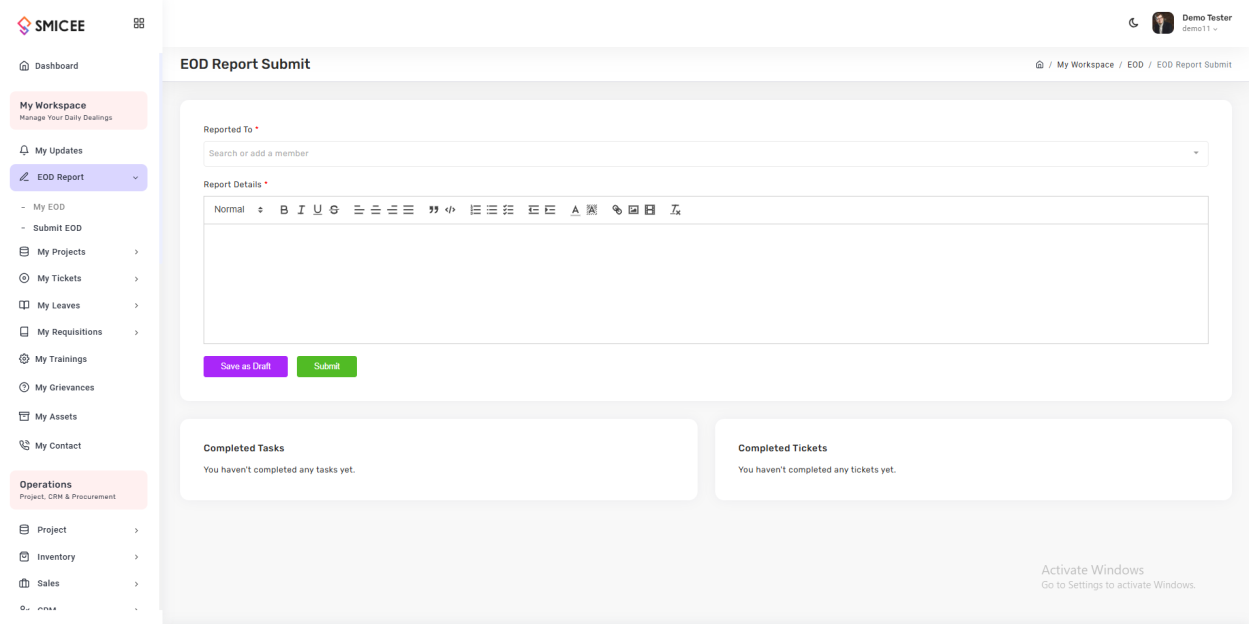Insert video in report details
Viewport: 1249px width, 624px height.
(x=650, y=210)
